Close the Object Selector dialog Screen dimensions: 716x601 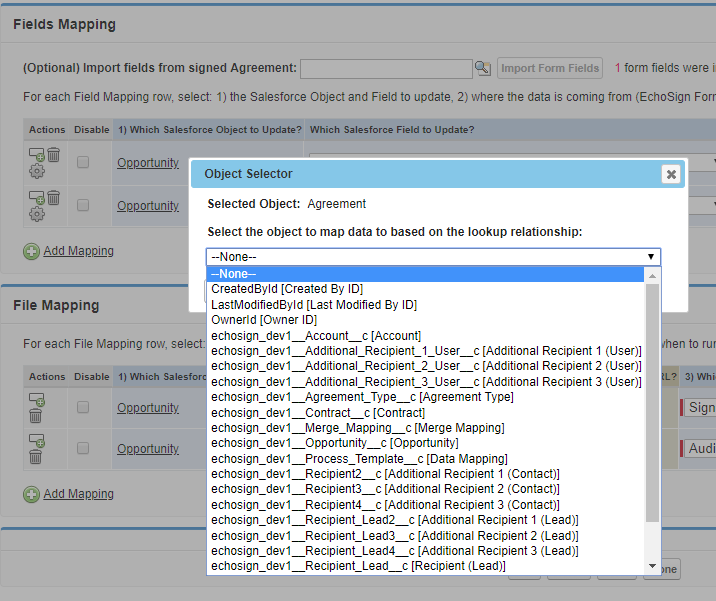click(x=671, y=174)
